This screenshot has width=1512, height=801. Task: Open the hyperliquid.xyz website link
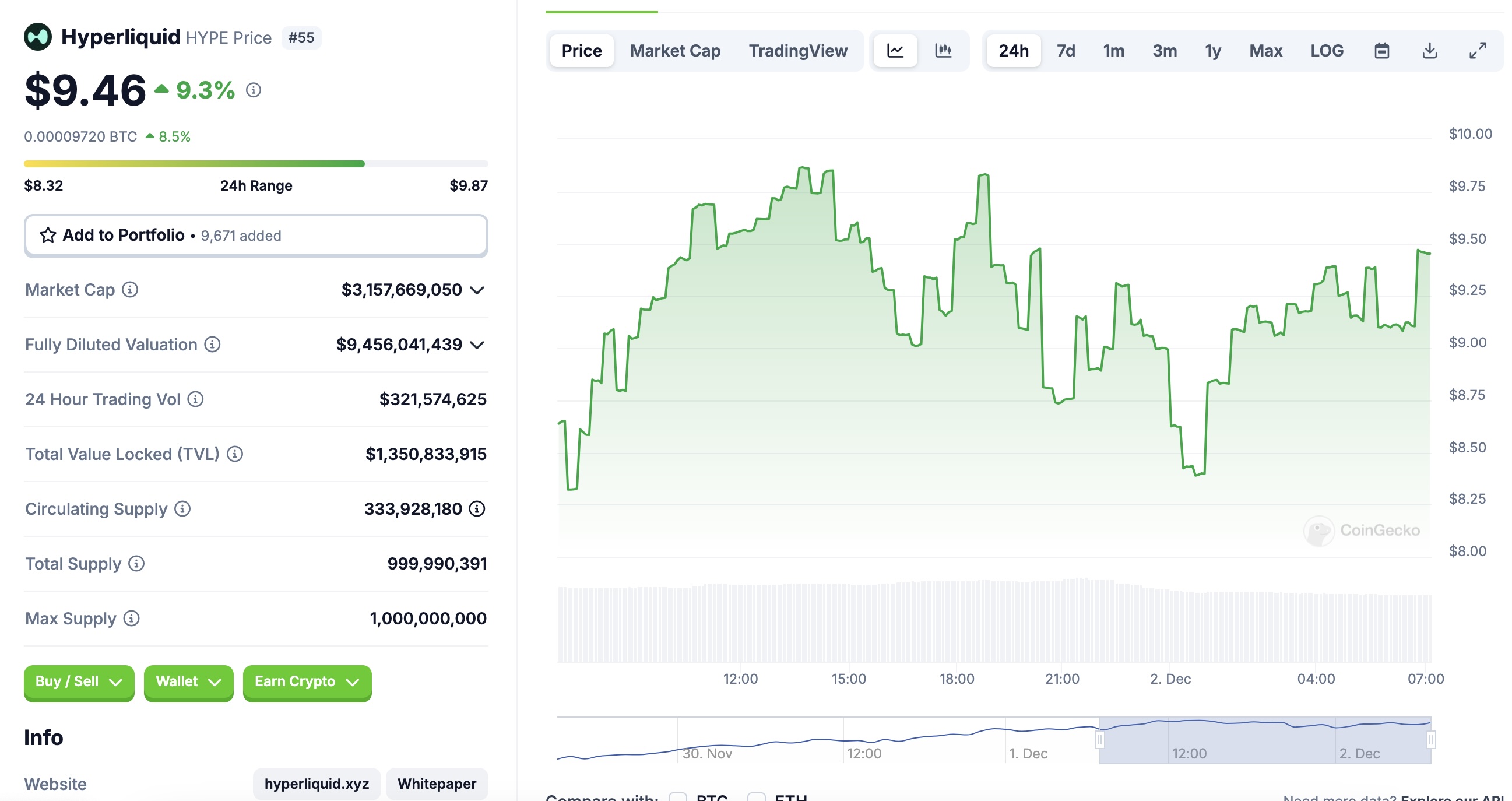pyautogui.click(x=317, y=784)
